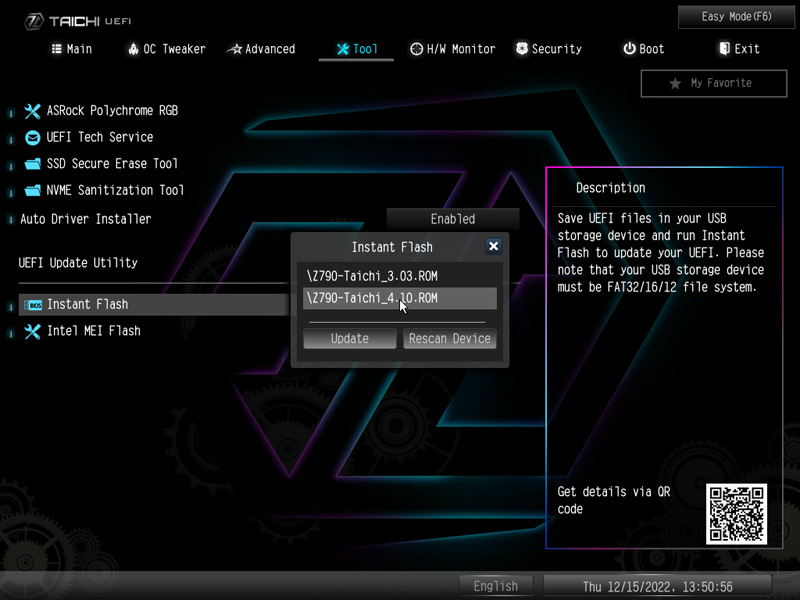The width and height of the screenshot is (800, 600).
Task: Click the OC Tweaker rocket icon
Action: pos(133,49)
